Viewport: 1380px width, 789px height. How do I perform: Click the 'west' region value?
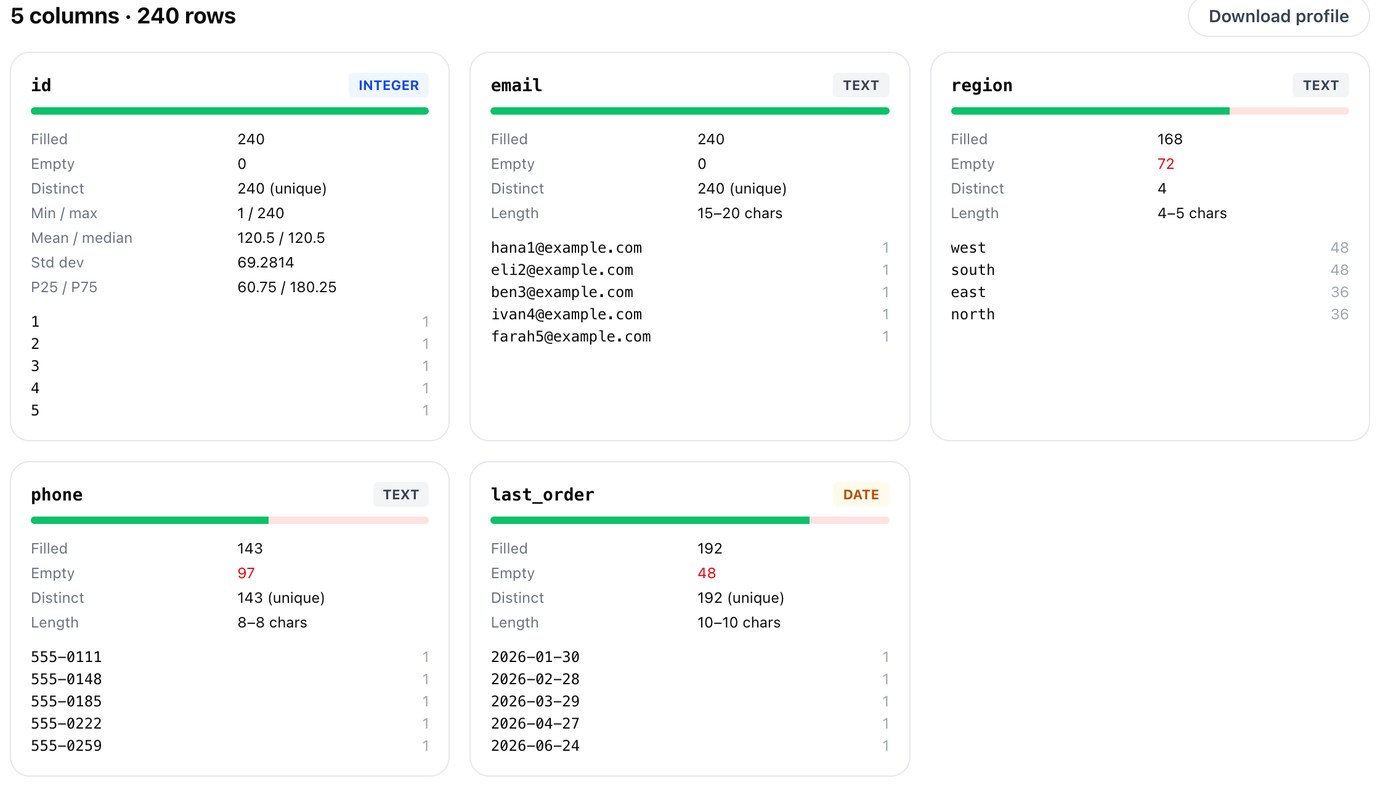[968, 248]
